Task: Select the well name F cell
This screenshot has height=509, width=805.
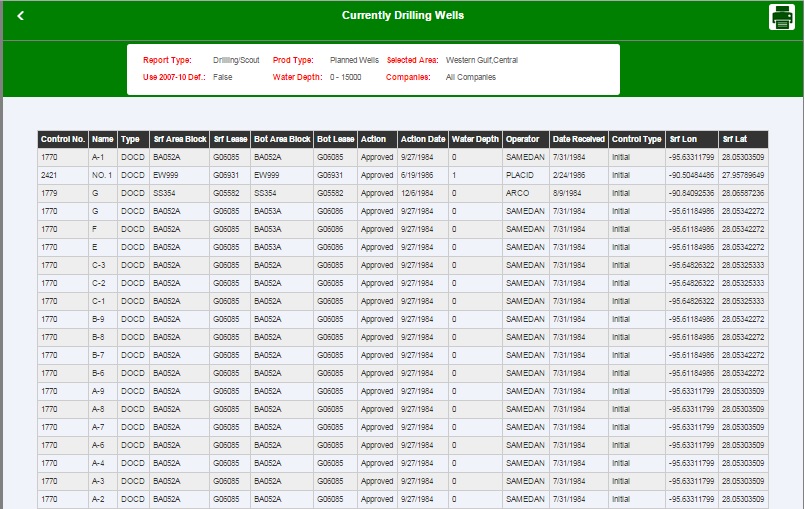Action: (x=103, y=229)
